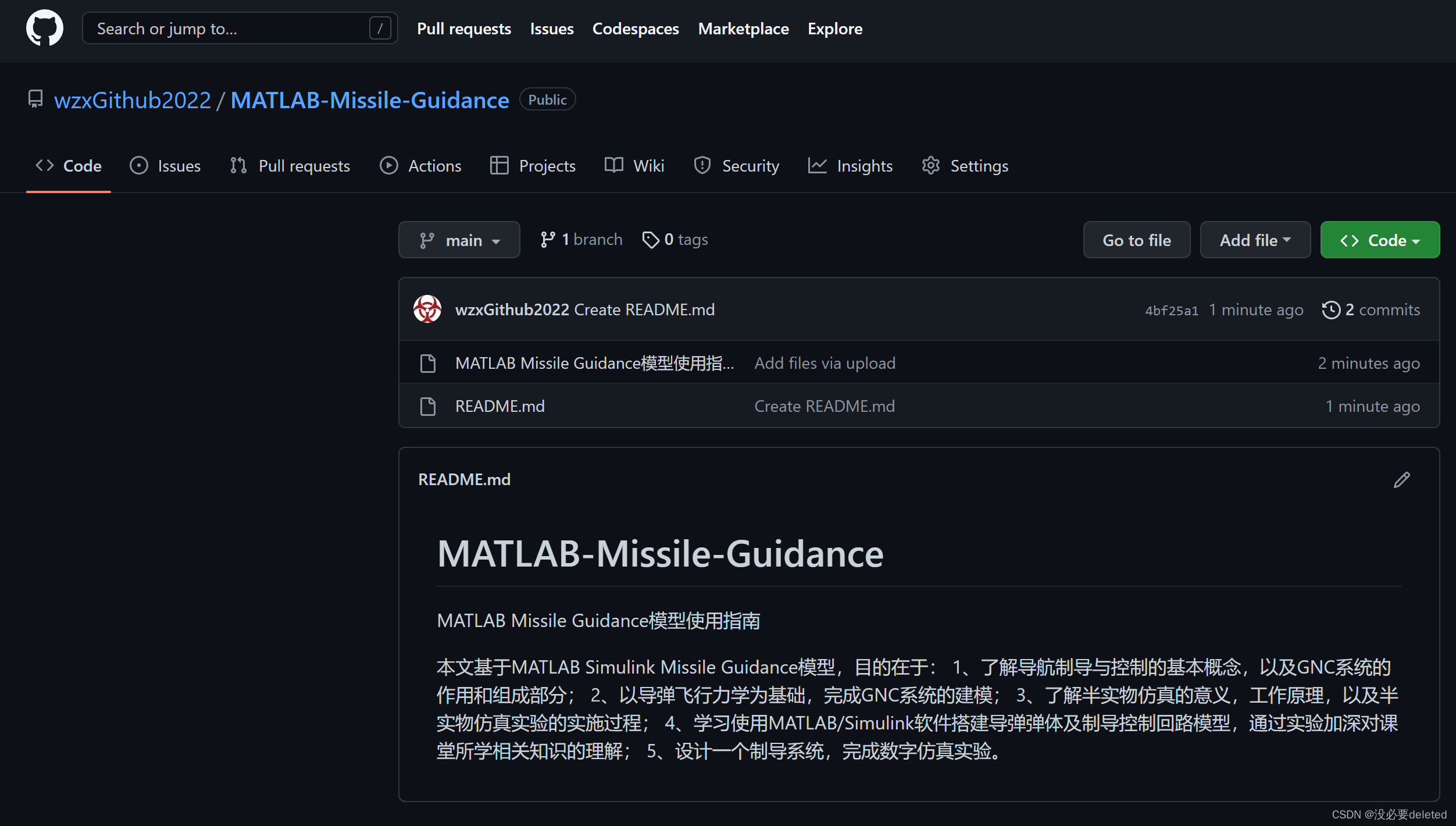Expand the main branch dropdown
The height and width of the screenshot is (826, 1456).
click(x=459, y=240)
